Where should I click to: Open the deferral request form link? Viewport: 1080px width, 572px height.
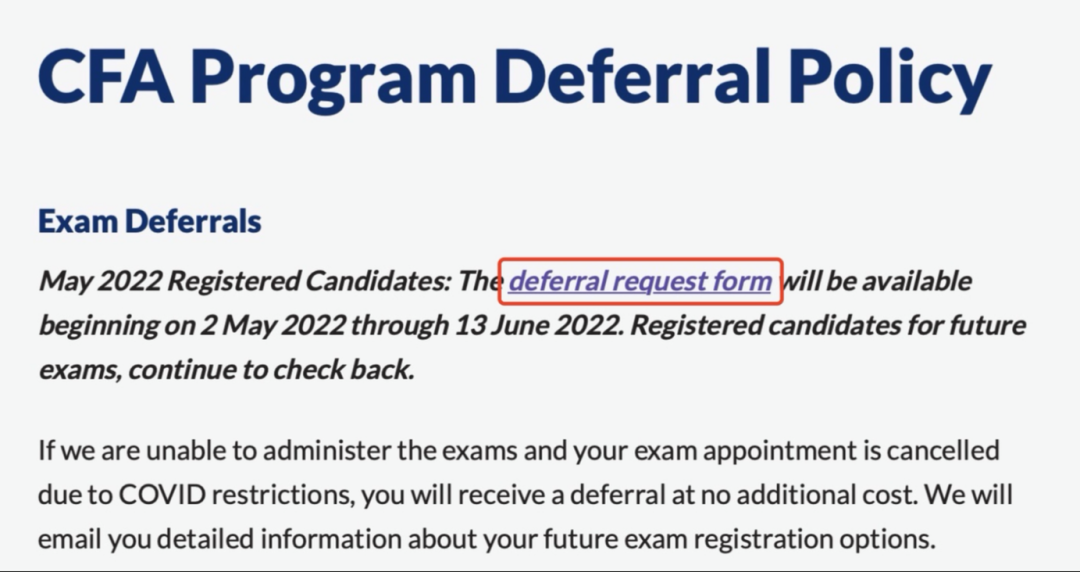coord(640,282)
